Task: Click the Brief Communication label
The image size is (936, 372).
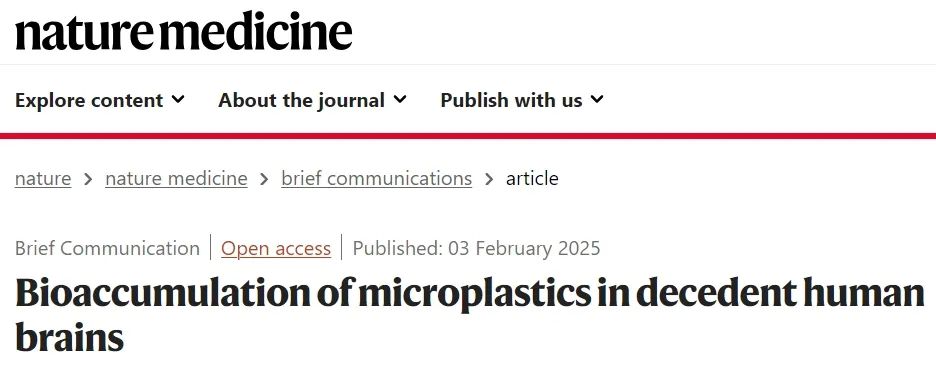Action: [107, 248]
